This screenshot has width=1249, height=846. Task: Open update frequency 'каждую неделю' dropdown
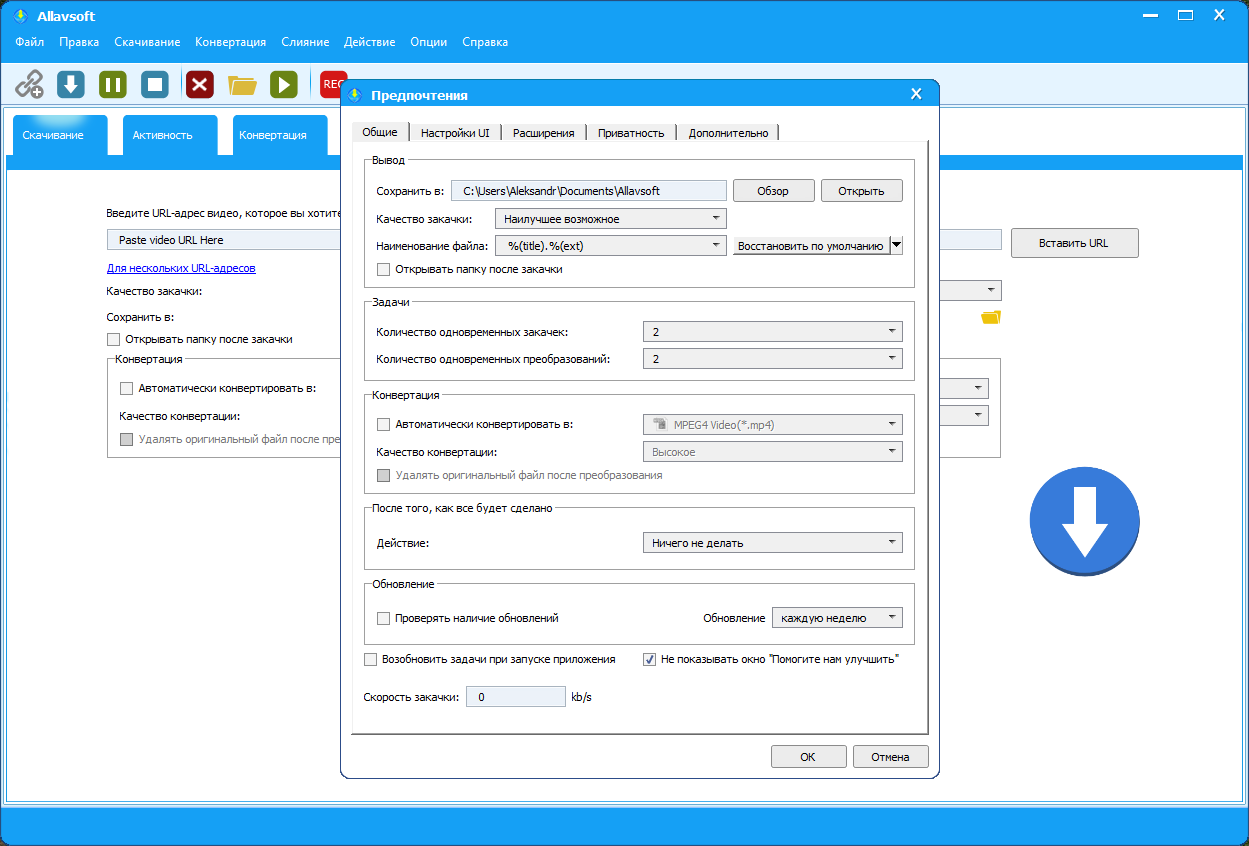(x=838, y=618)
